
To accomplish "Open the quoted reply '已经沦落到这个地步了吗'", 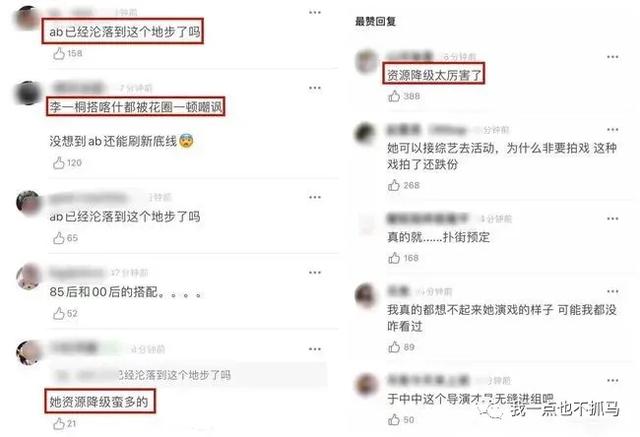I will tap(189, 375).
